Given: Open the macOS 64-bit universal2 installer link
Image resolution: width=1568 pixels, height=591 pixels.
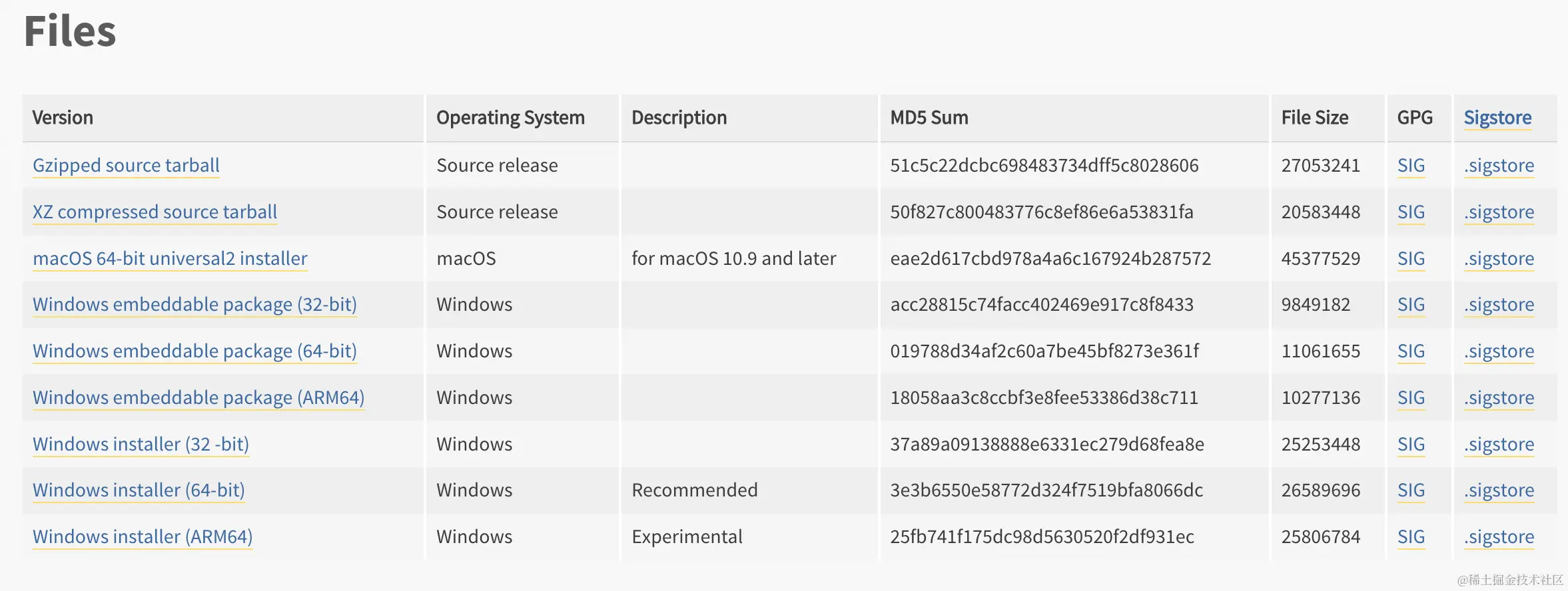Looking at the screenshot, I should coord(170,258).
